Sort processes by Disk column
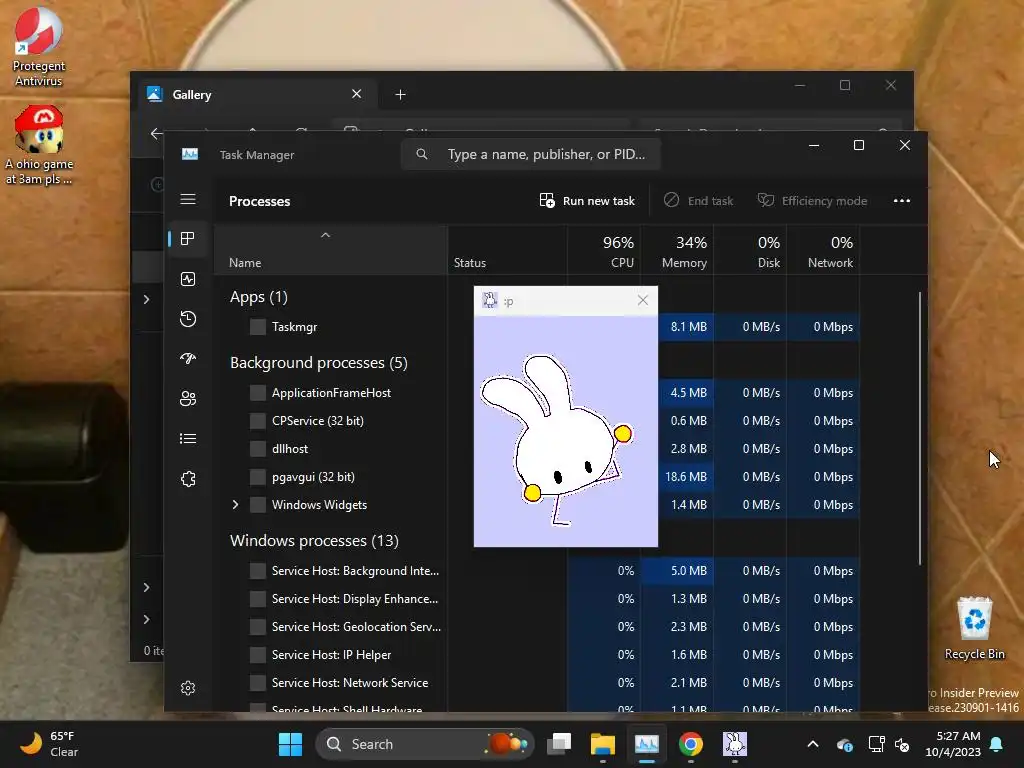1024x768 pixels. [750, 251]
